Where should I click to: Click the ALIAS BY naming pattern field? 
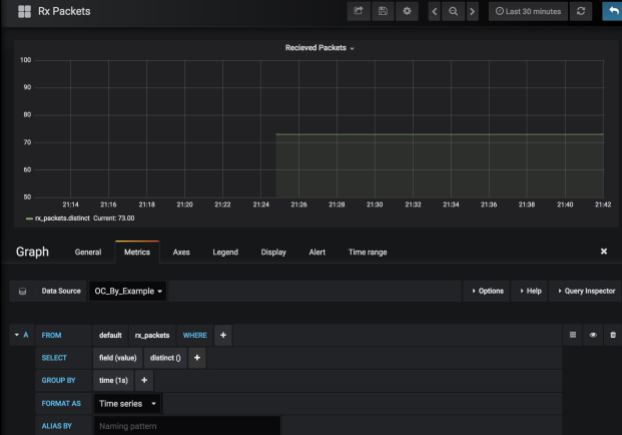(x=187, y=426)
